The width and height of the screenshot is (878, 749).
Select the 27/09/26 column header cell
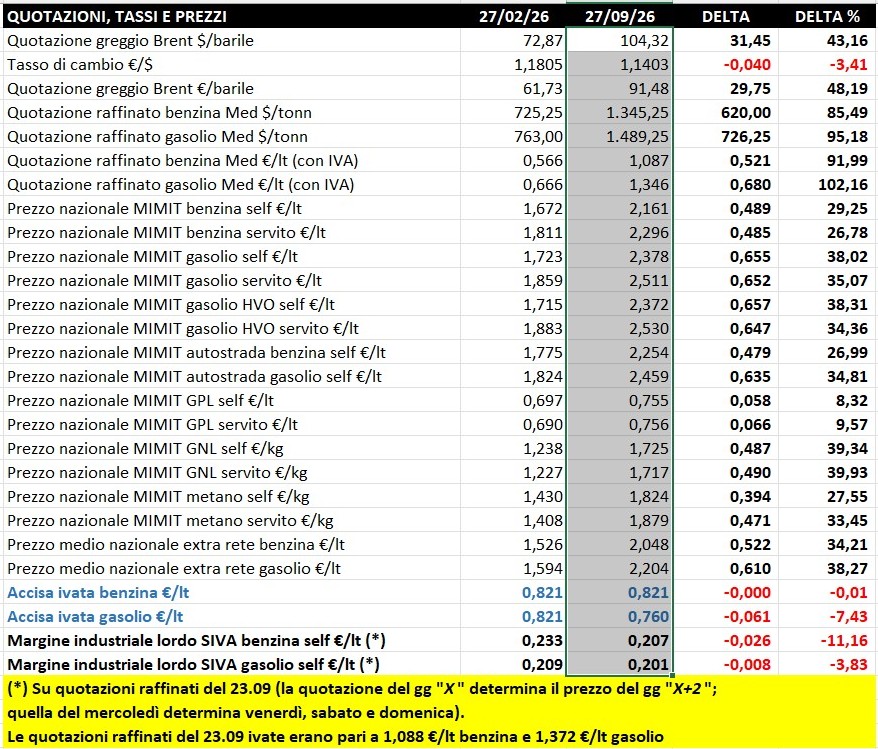click(619, 16)
